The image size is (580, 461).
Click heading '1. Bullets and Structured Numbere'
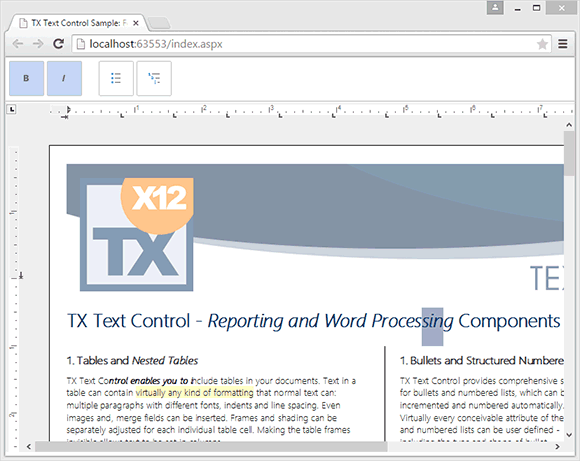482,360
